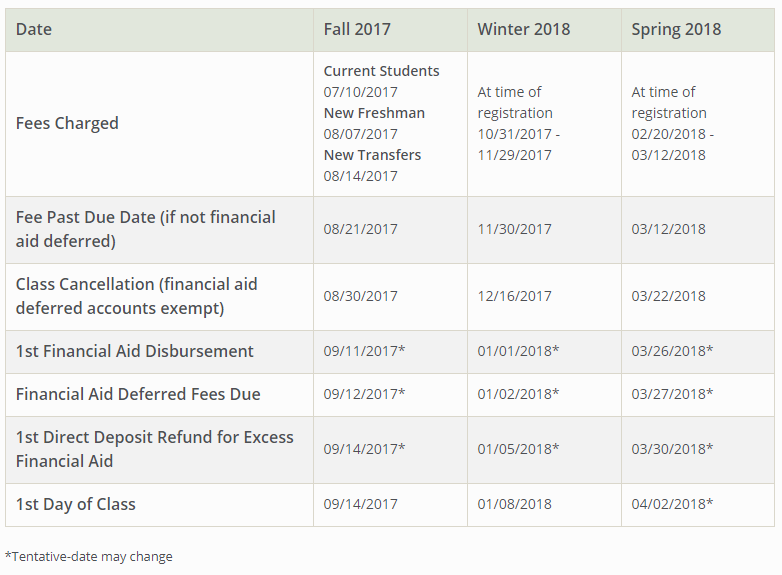
Task: Click the Fees Charged row label
Action: (67, 123)
